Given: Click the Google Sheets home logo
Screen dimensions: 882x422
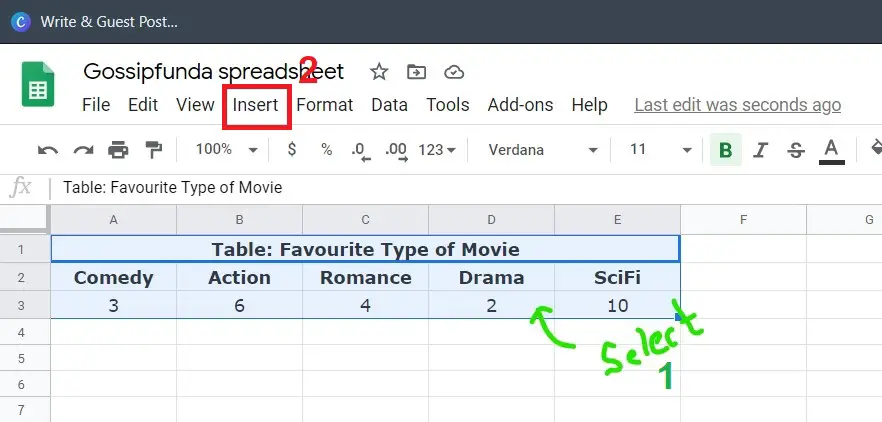Looking at the screenshot, I should pyautogui.click(x=38, y=84).
